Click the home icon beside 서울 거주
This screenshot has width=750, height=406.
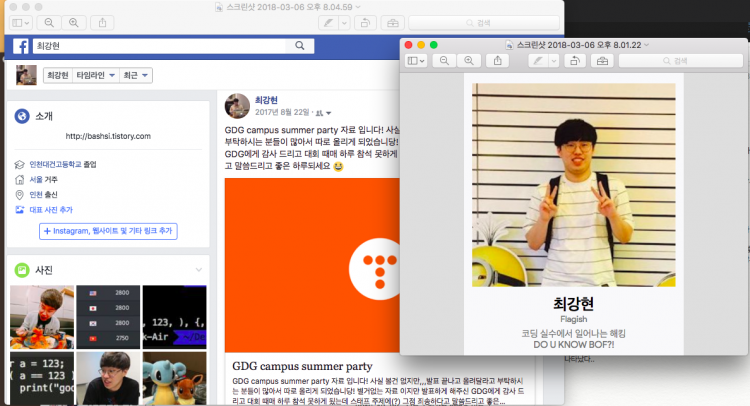(x=20, y=179)
